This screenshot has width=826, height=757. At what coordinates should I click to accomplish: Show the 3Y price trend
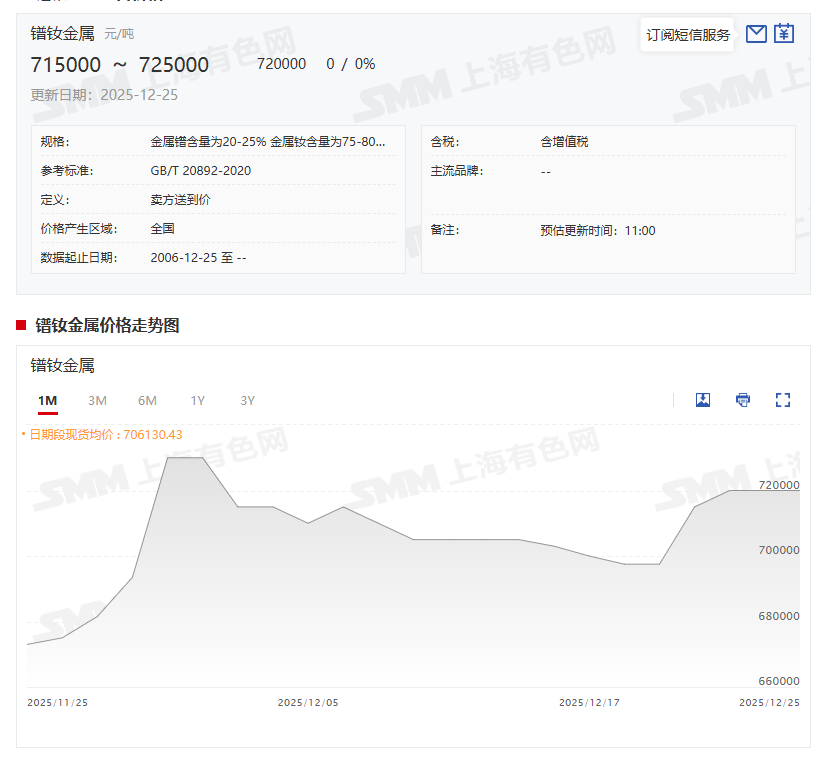coord(248,401)
